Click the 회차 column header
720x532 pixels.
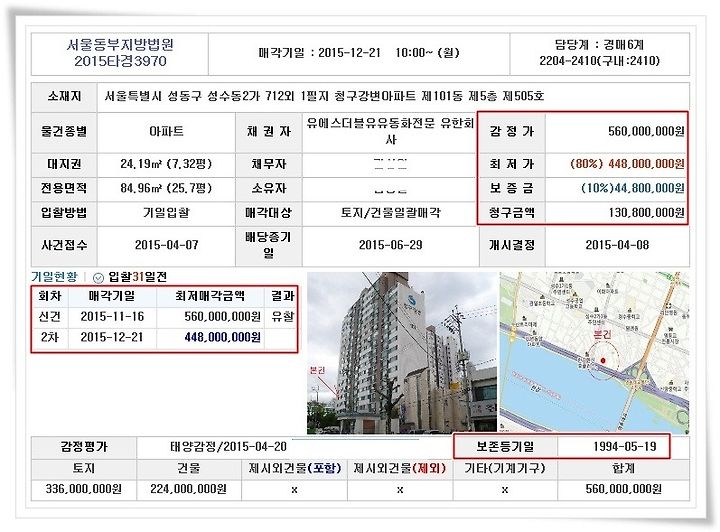[x=50, y=296]
